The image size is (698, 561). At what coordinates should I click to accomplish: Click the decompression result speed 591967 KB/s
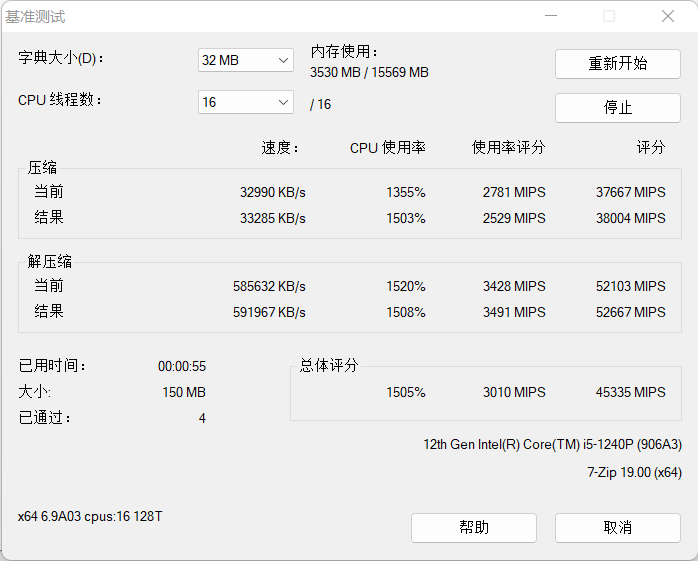(269, 312)
